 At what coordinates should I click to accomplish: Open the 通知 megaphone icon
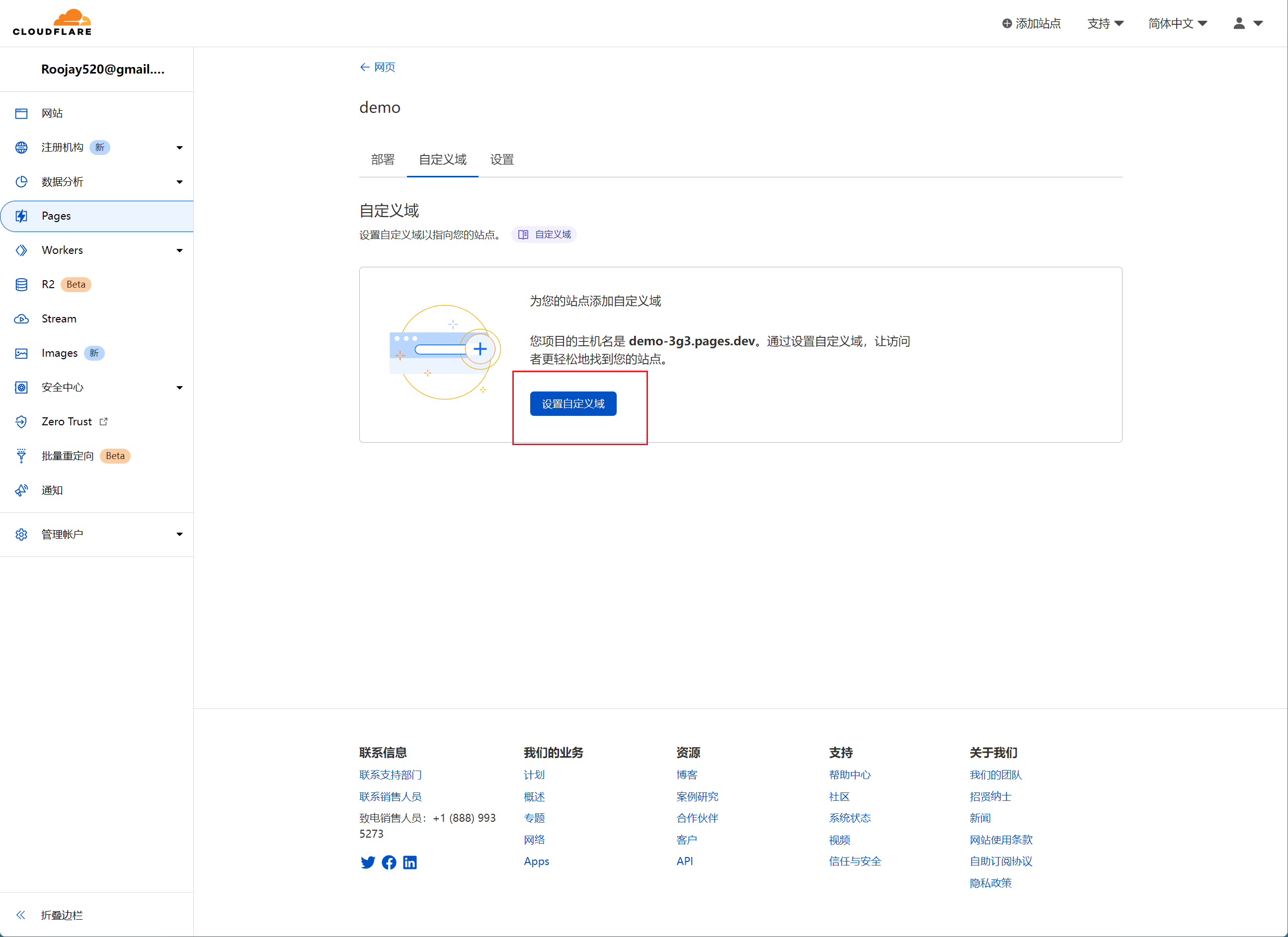(21, 491)
